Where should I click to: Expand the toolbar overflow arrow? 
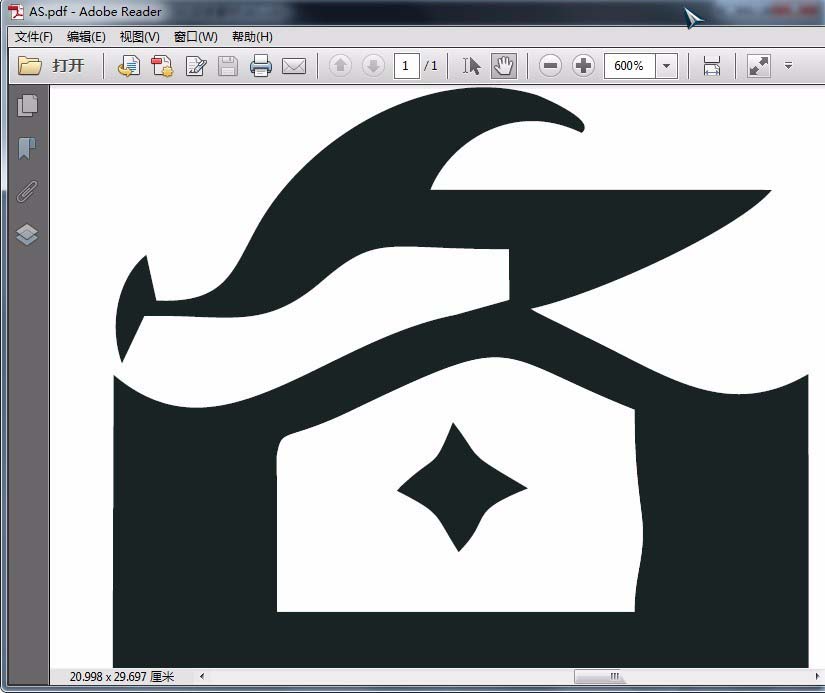[x=788, y=66]
